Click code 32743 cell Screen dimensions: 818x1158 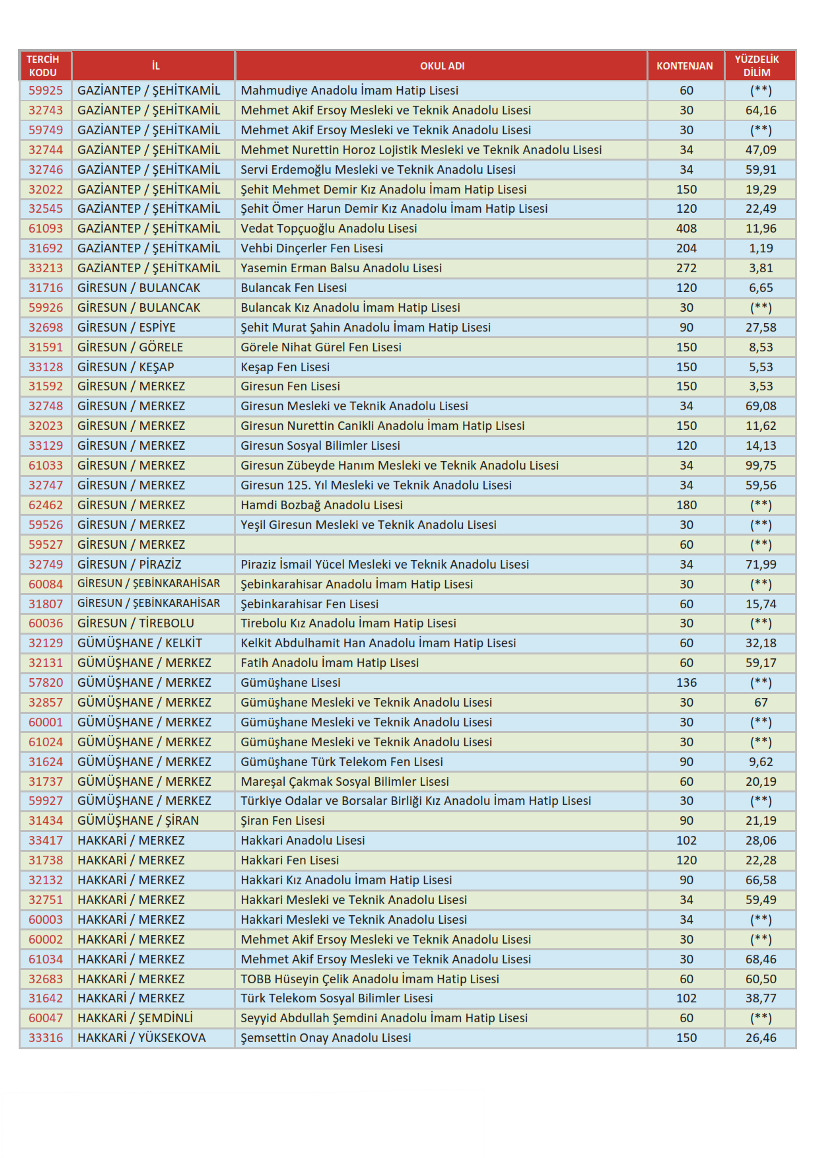[46, 110]
